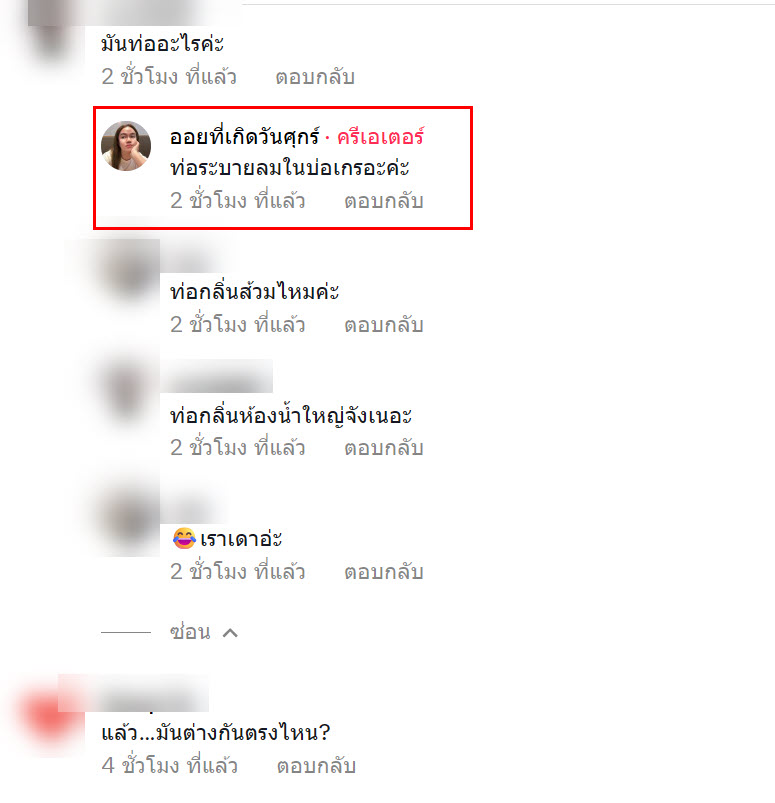Reply to the แล้ว...มันต่างกันตรงไหน? comment

point(316,766)
